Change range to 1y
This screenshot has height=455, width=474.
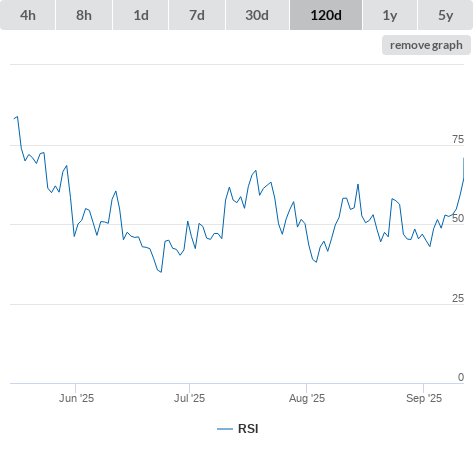pos(390,15)
